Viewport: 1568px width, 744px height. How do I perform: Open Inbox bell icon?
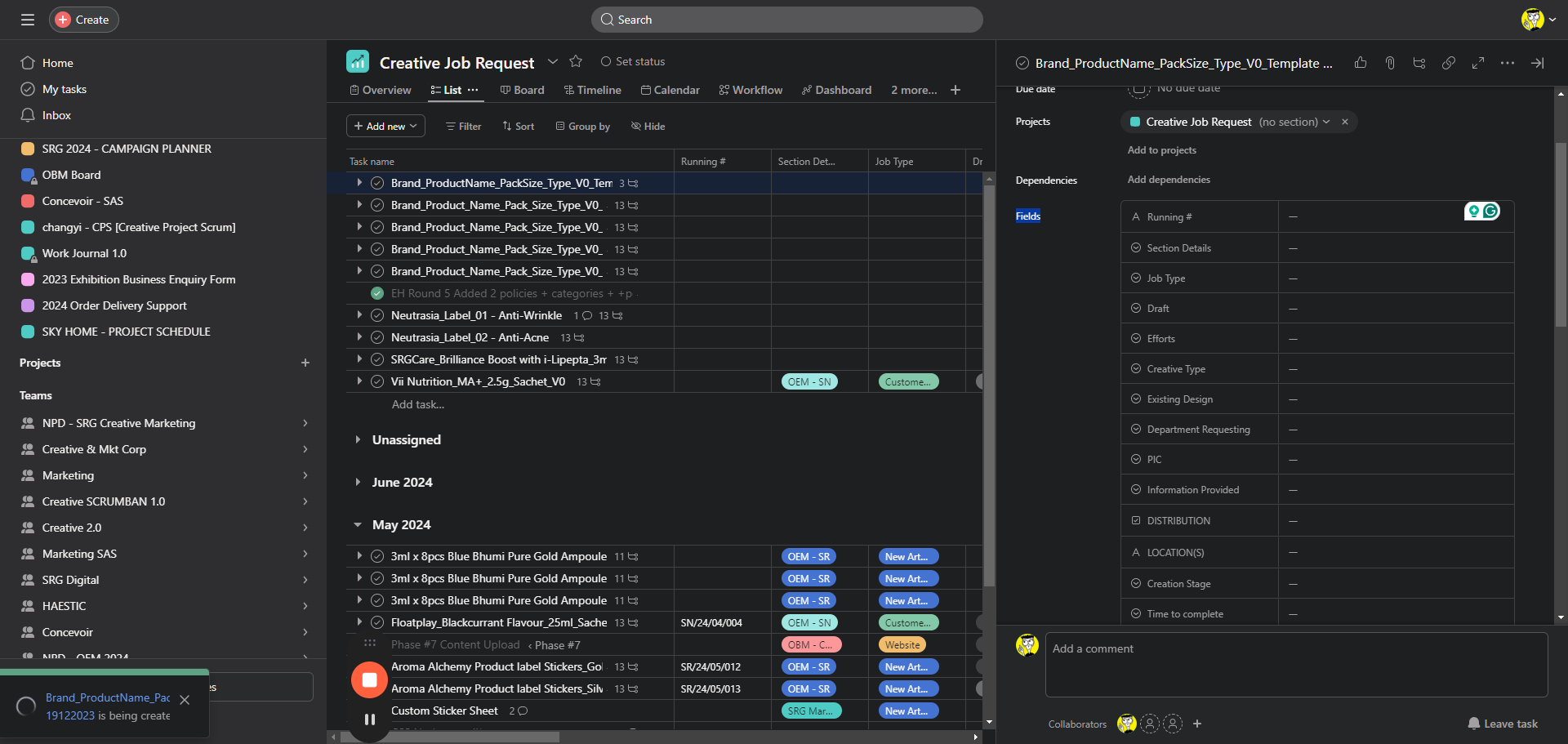28,115
